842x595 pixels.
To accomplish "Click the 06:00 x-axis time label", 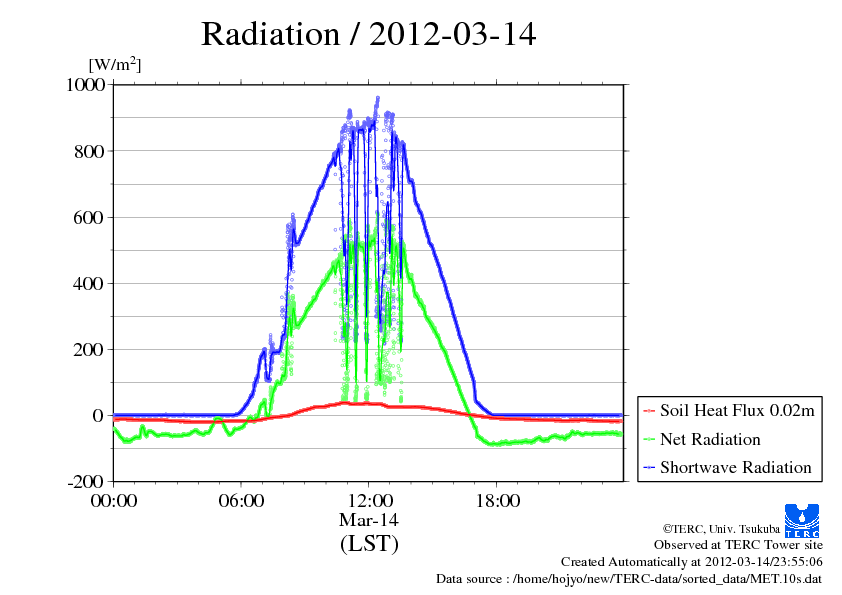I will tap(241, 501).
